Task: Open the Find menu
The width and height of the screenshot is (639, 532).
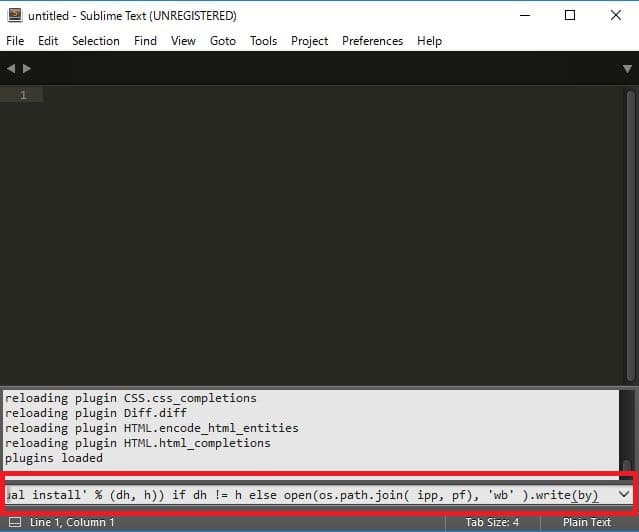Action: pyautogui.click(x=145, y=41)
